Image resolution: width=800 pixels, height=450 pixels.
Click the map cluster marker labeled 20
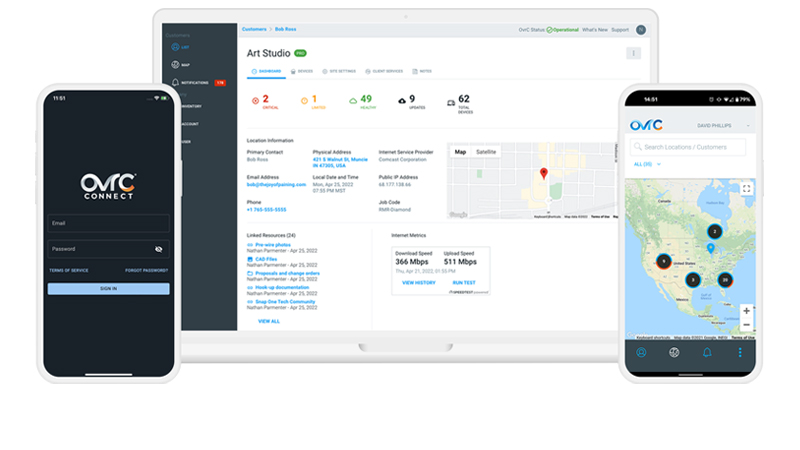725,280
